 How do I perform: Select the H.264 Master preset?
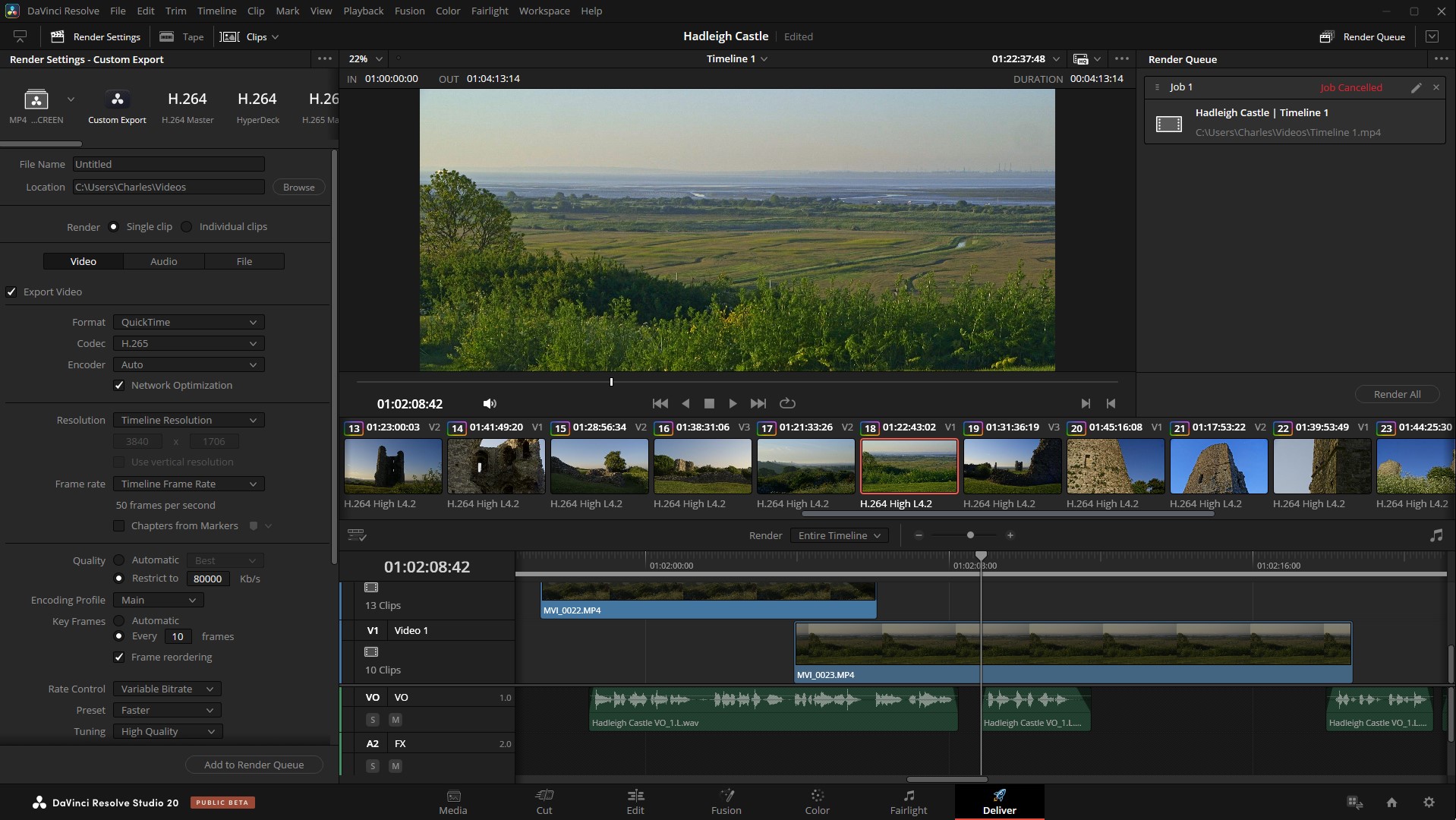coord(188,107)
